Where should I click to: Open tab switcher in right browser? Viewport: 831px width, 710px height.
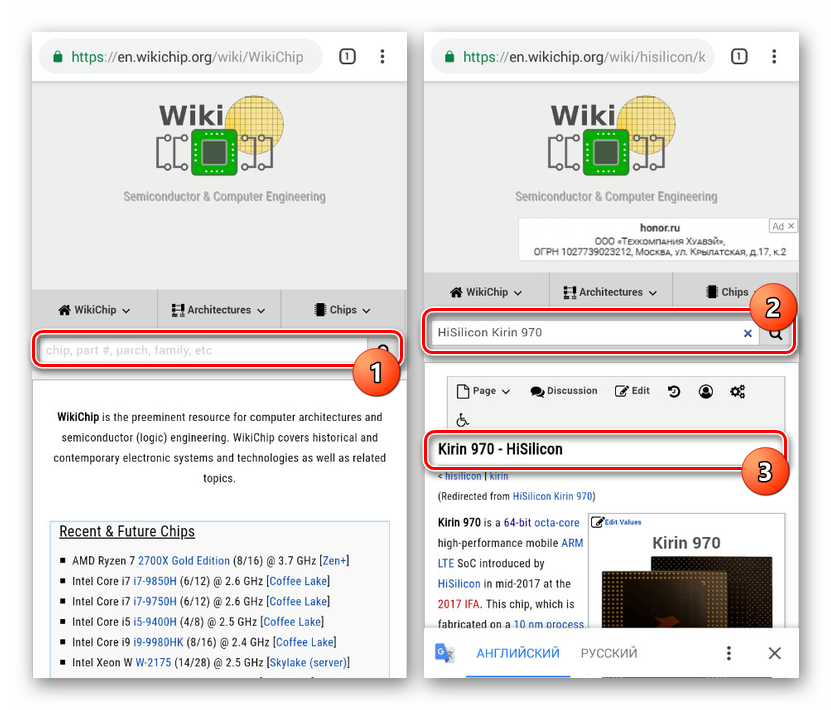coord(739,56)
